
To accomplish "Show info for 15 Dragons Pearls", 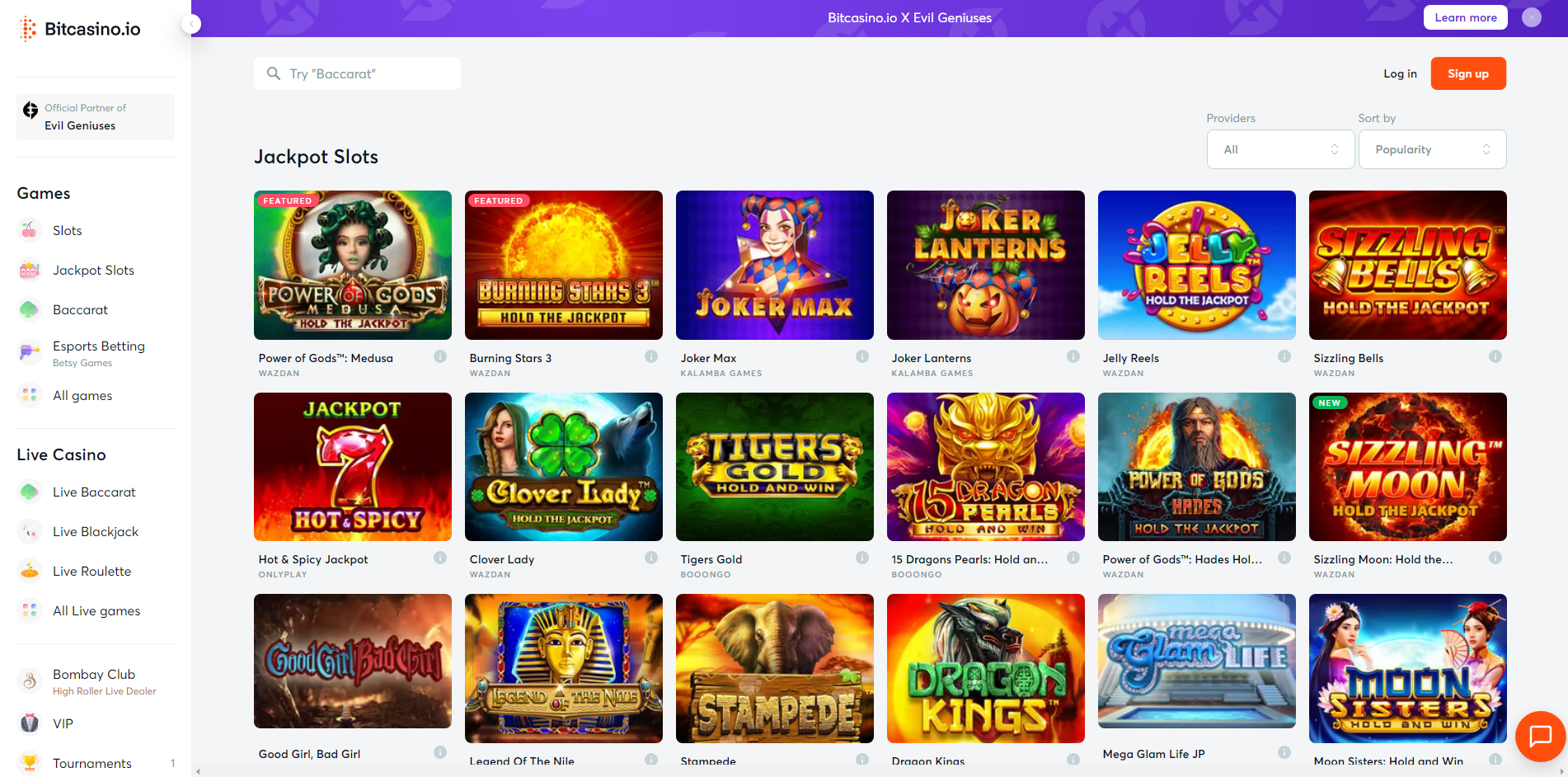I will pyautogui.click(x=1073, y=558).
